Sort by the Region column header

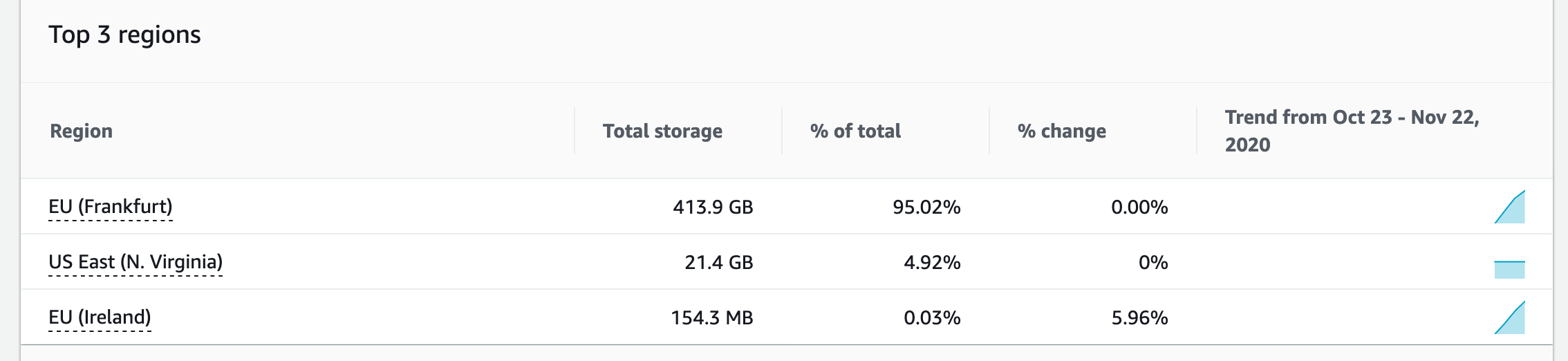coord(81,131)
